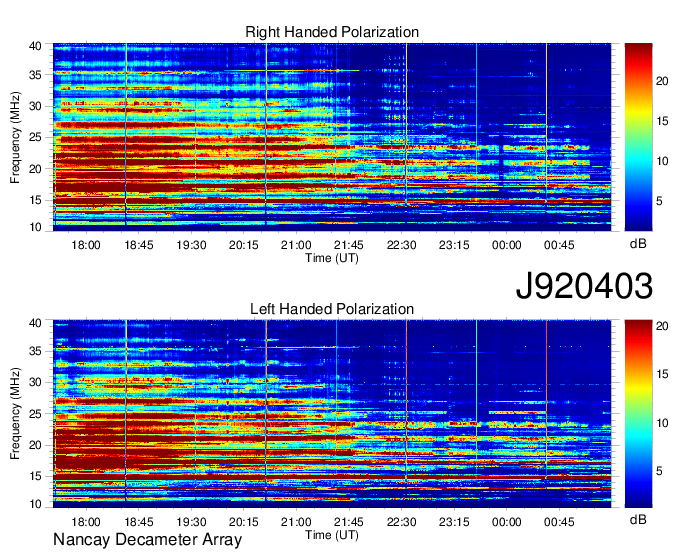Image resolution: width=680 pixels, height=552 pixels.
Task: Click the 15 MHz tick on the top plot
Action: pyautogui.click(x=36, y=200)
